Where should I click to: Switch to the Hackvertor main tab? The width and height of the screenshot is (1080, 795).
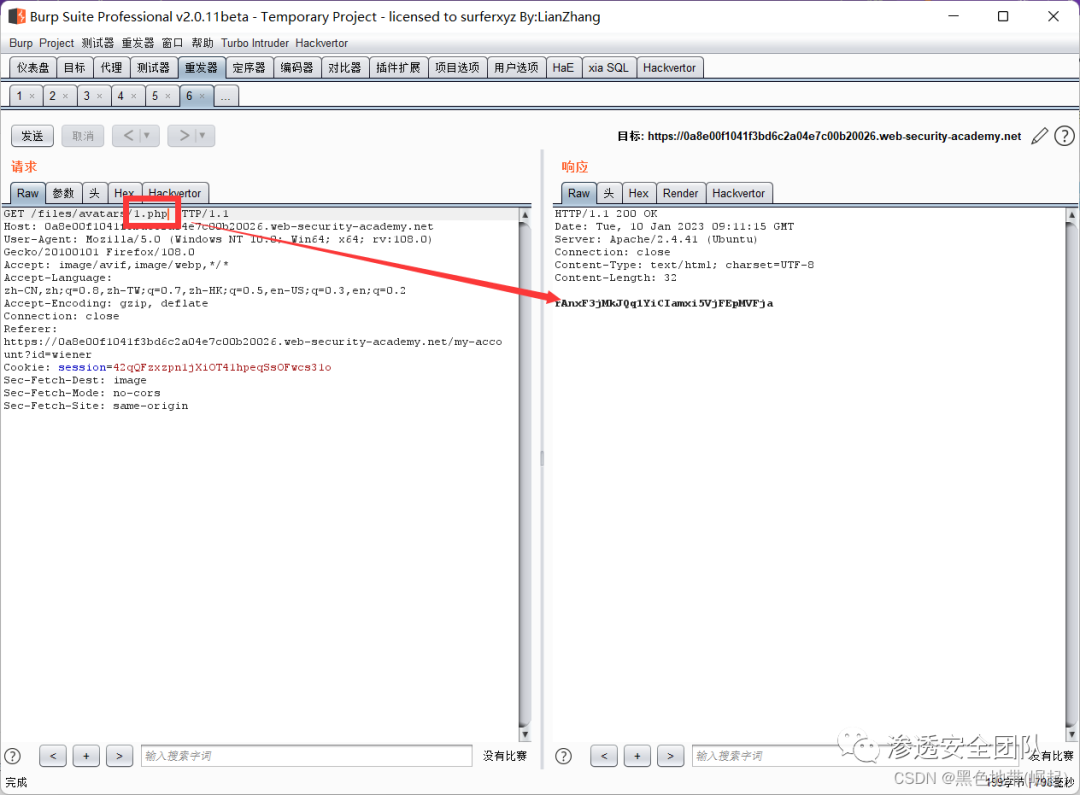(x=669, y=68)
